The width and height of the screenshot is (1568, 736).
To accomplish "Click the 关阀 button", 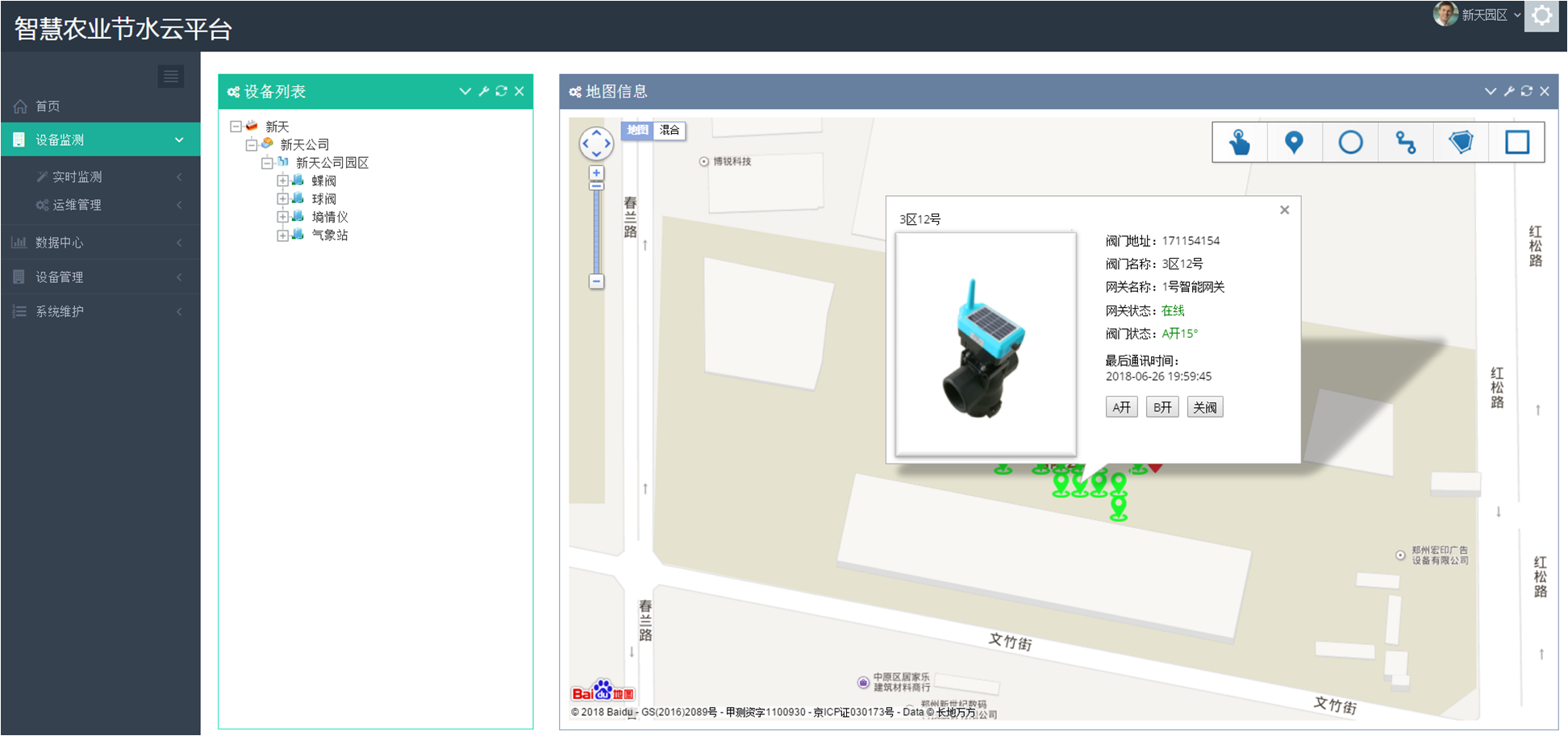I will click(x=1204, y=407).
